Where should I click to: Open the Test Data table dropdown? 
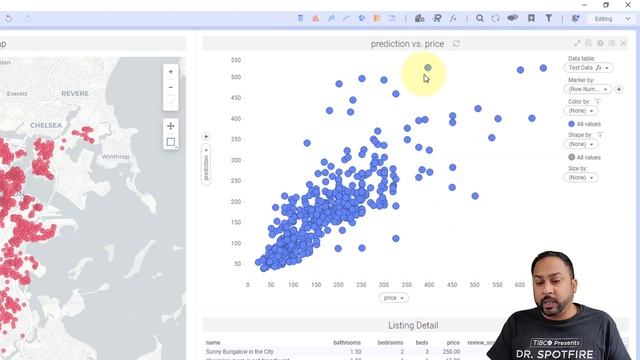(x=588, y=68)
